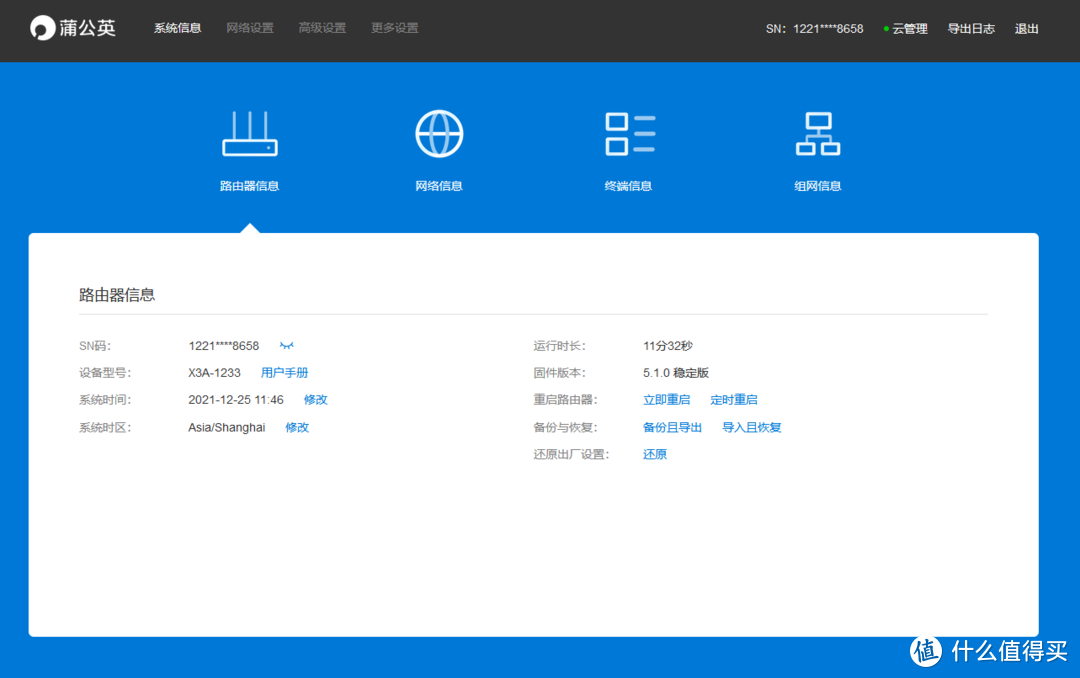
Task: Open the 更多设置 menu
Action: (x=393, y=28)
